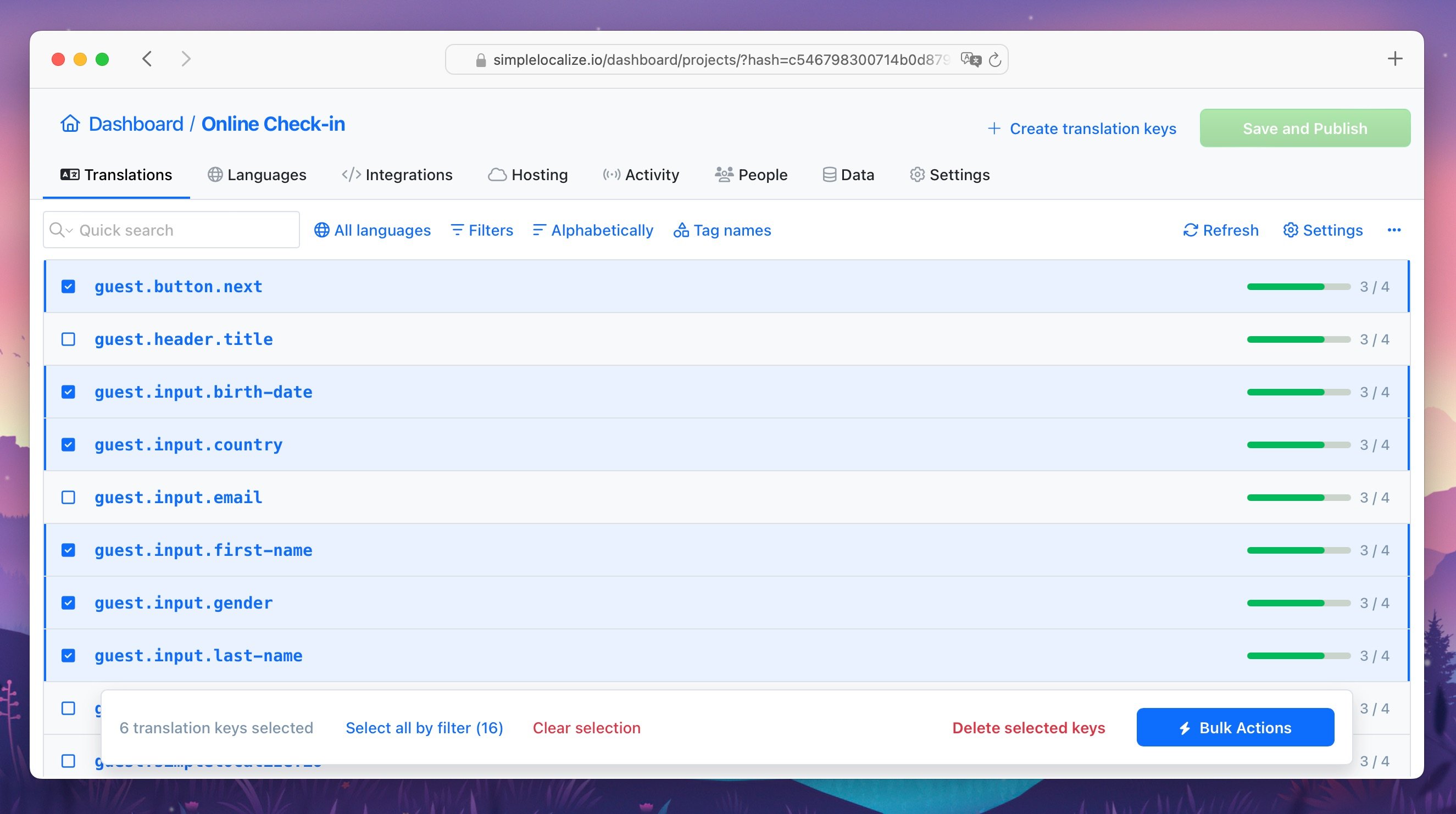Uncheck the guest.input.first-name checkbox

[68, 550]
